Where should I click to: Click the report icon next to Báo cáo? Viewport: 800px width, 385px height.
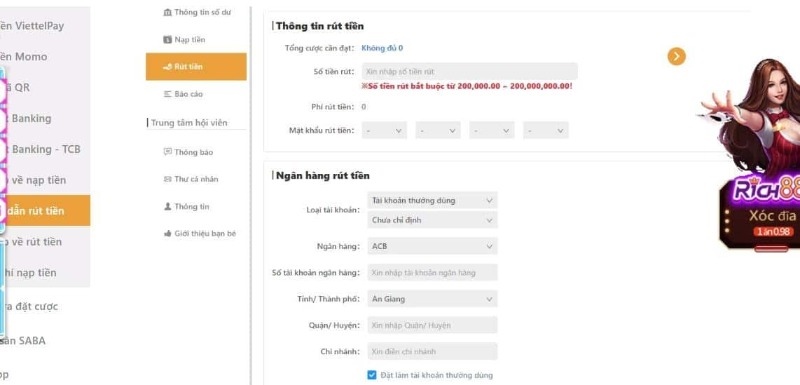[167, 94]
